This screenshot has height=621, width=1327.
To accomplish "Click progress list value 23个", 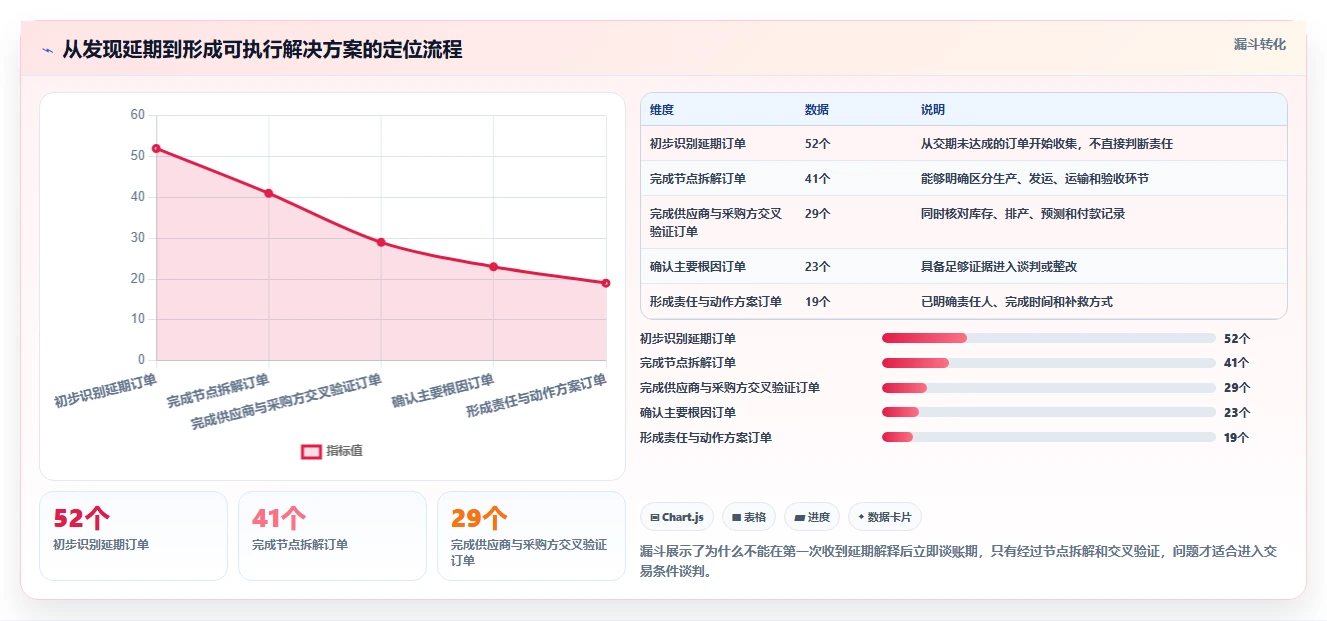I will tap(1237, 413).
